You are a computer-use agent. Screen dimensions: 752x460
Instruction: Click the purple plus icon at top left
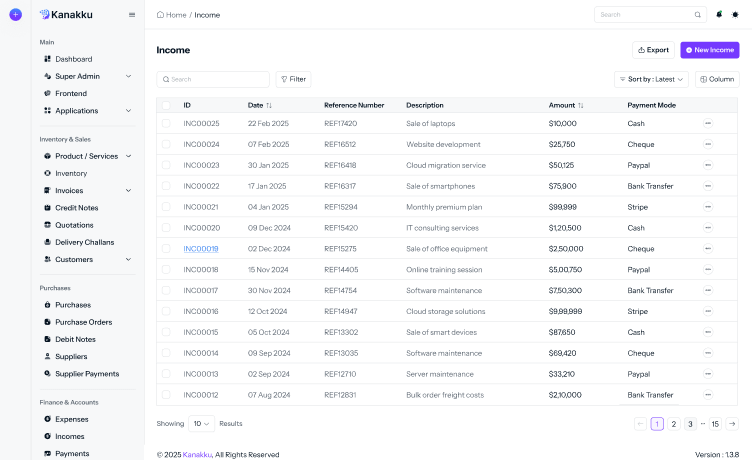coord(15,14)
